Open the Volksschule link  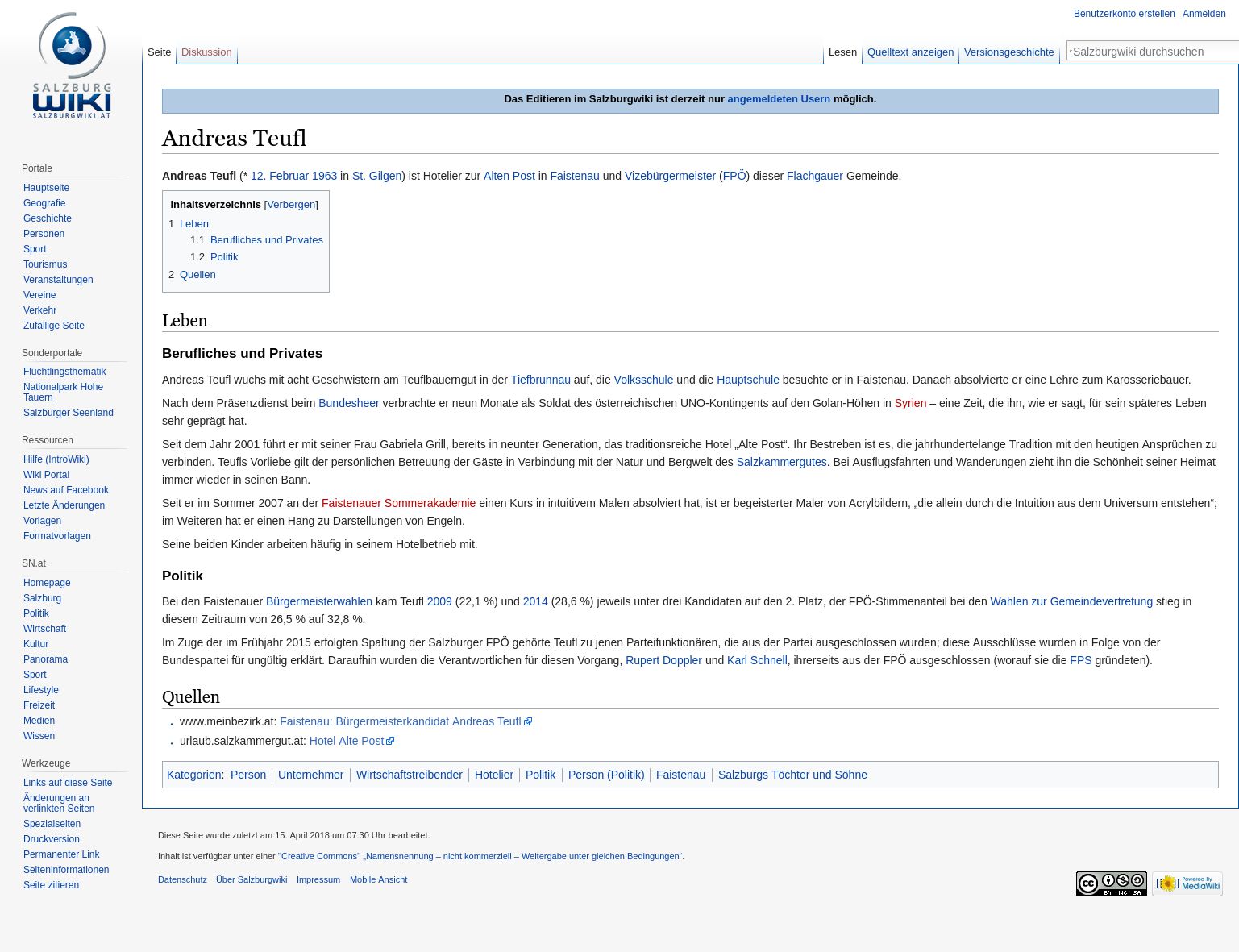(x=643, y=380)
